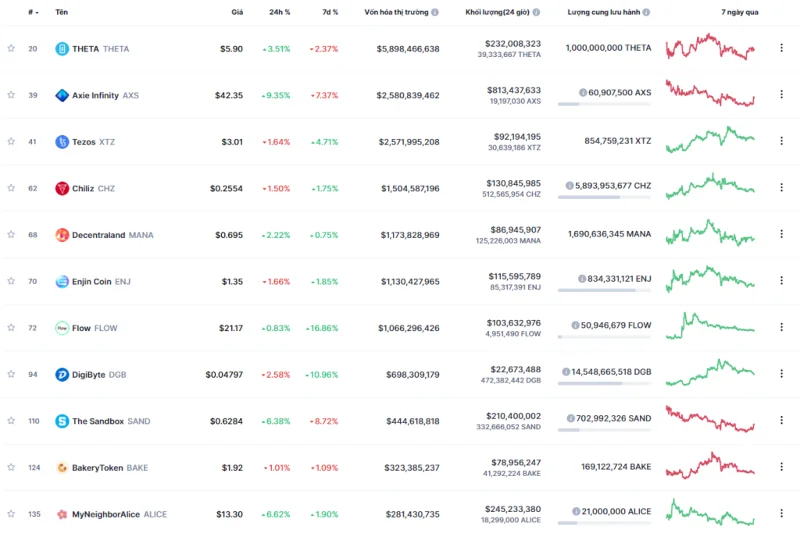The height and width of the screenshot is (537, 800).
Task: Open Decentraland MANA details link
Action: click(113, 235)
